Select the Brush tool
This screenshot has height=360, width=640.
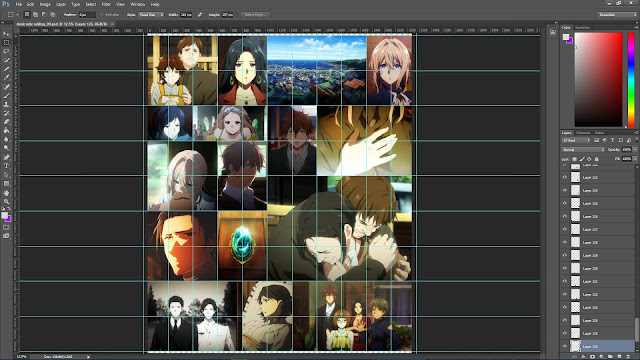(6, 96)
